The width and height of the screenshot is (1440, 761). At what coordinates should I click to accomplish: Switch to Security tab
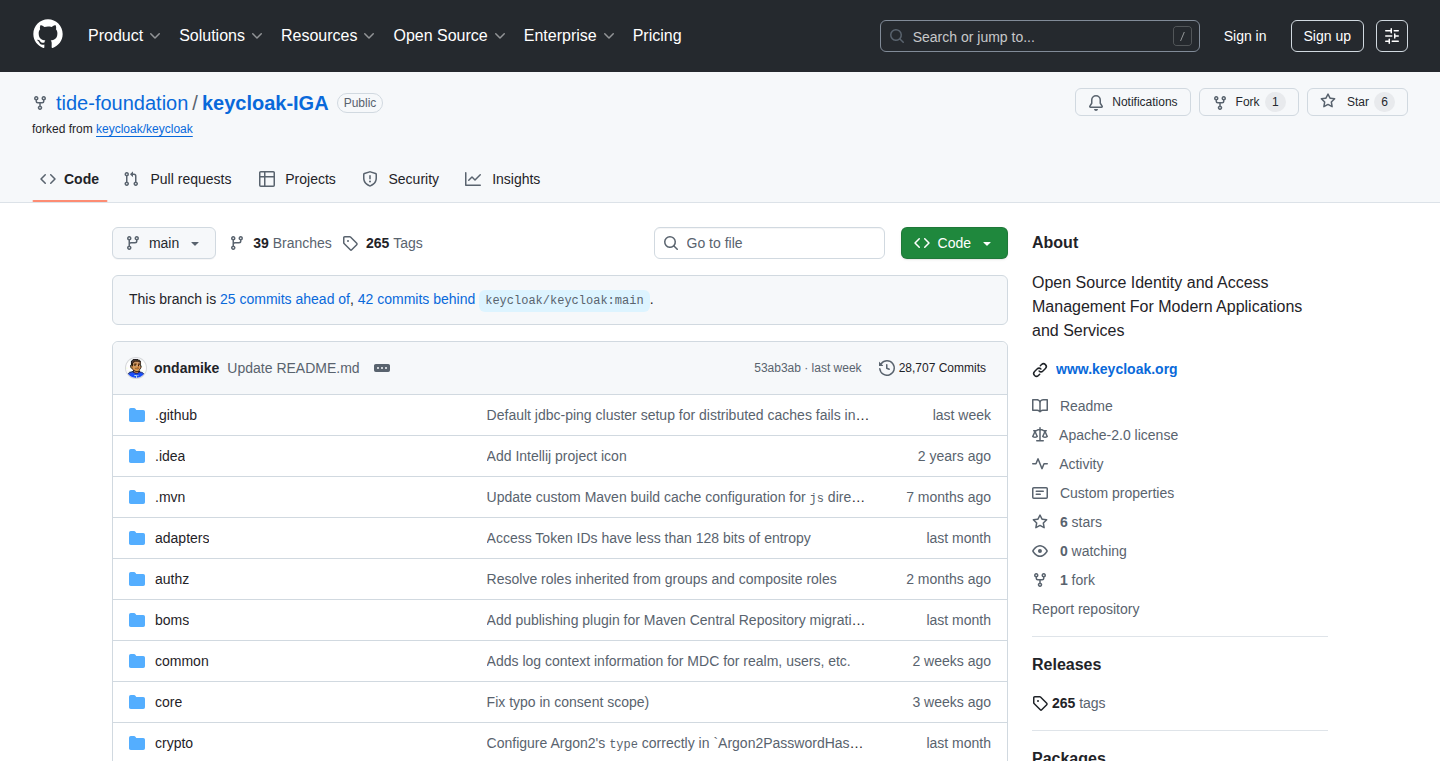click(401, 179)
